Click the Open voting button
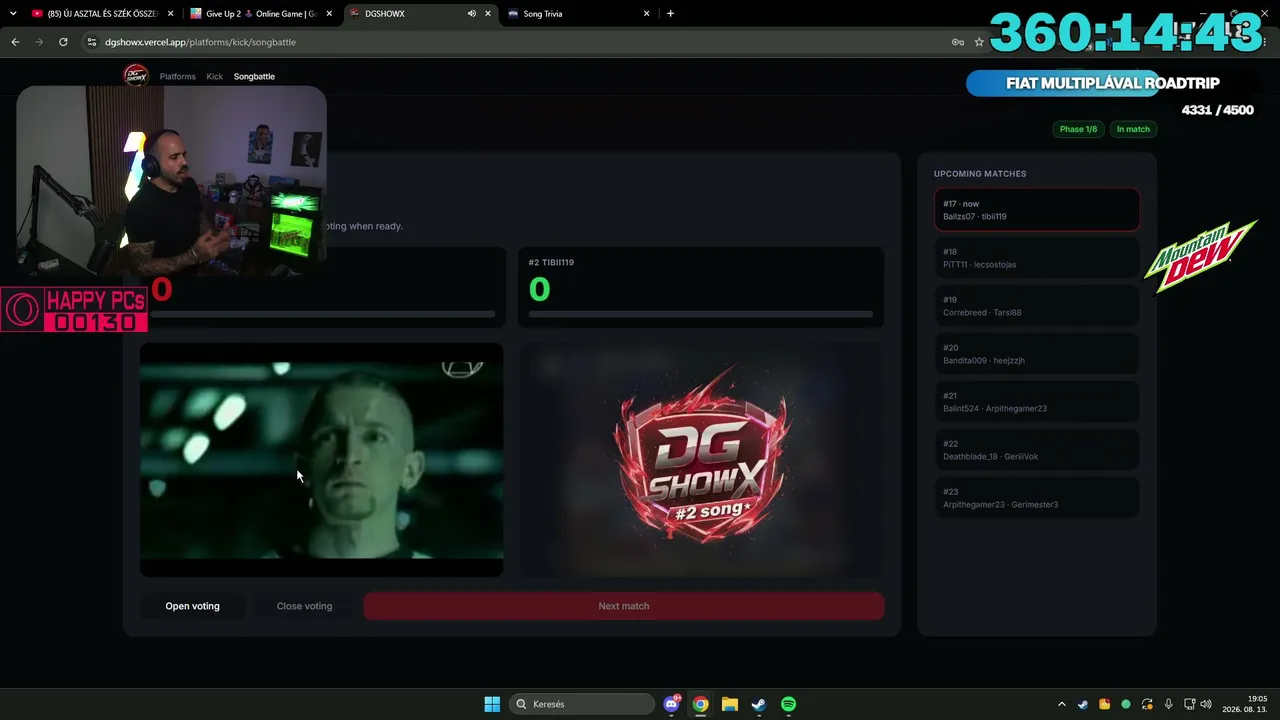1280x720 pixels. [193, 606]
